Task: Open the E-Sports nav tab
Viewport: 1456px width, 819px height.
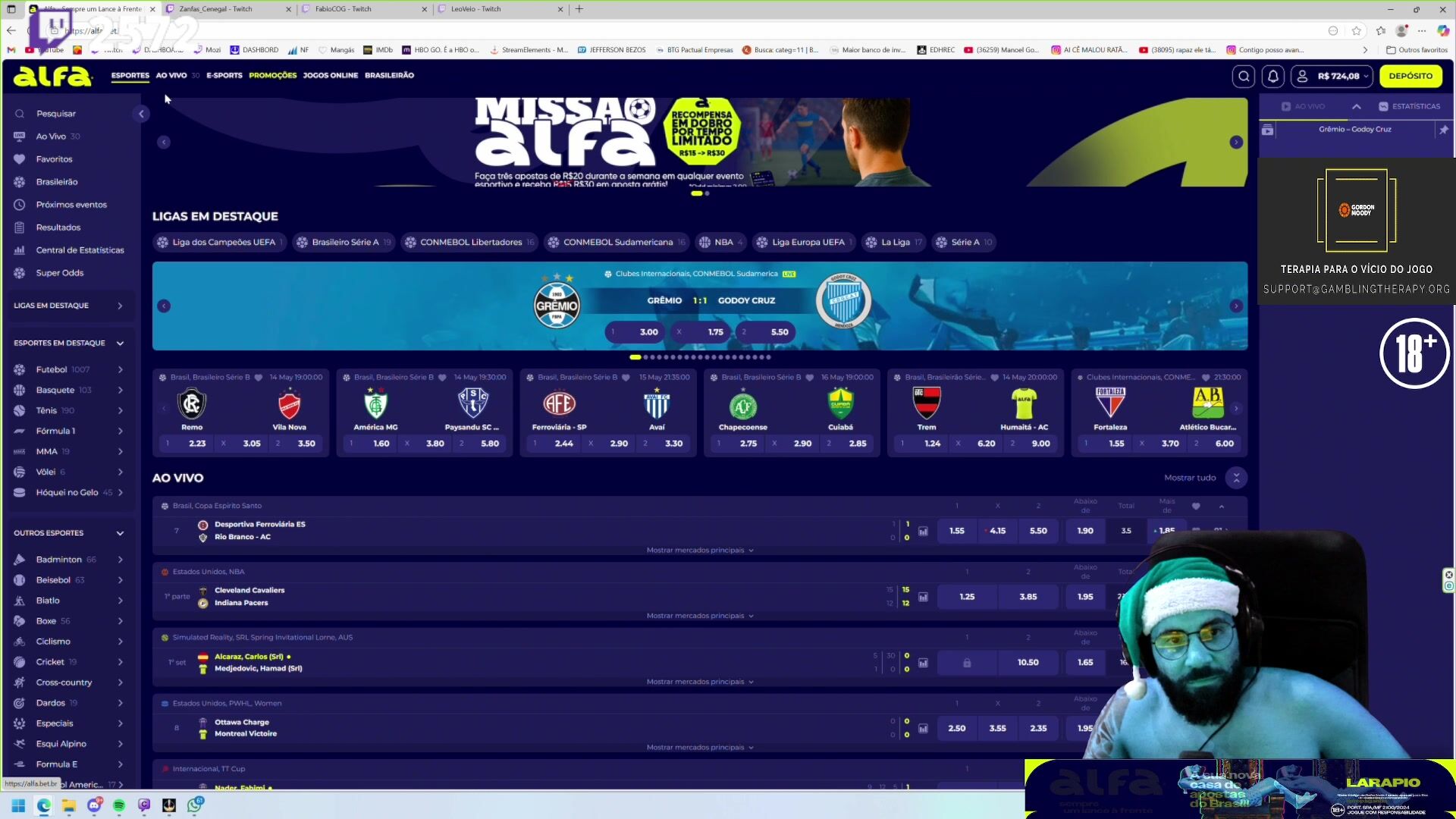Action: click(224, 75)
